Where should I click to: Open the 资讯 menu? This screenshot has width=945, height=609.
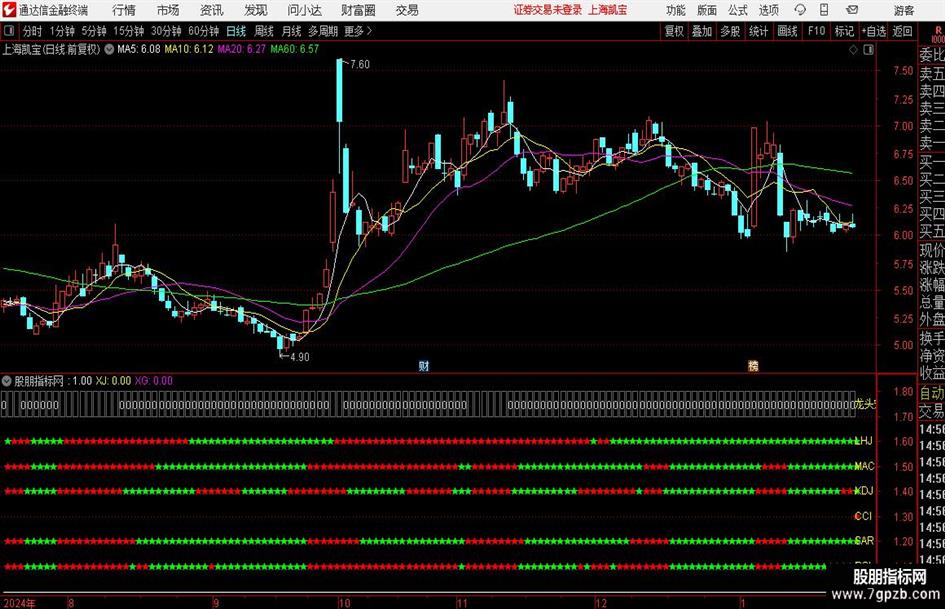click(x=212, y=10)
